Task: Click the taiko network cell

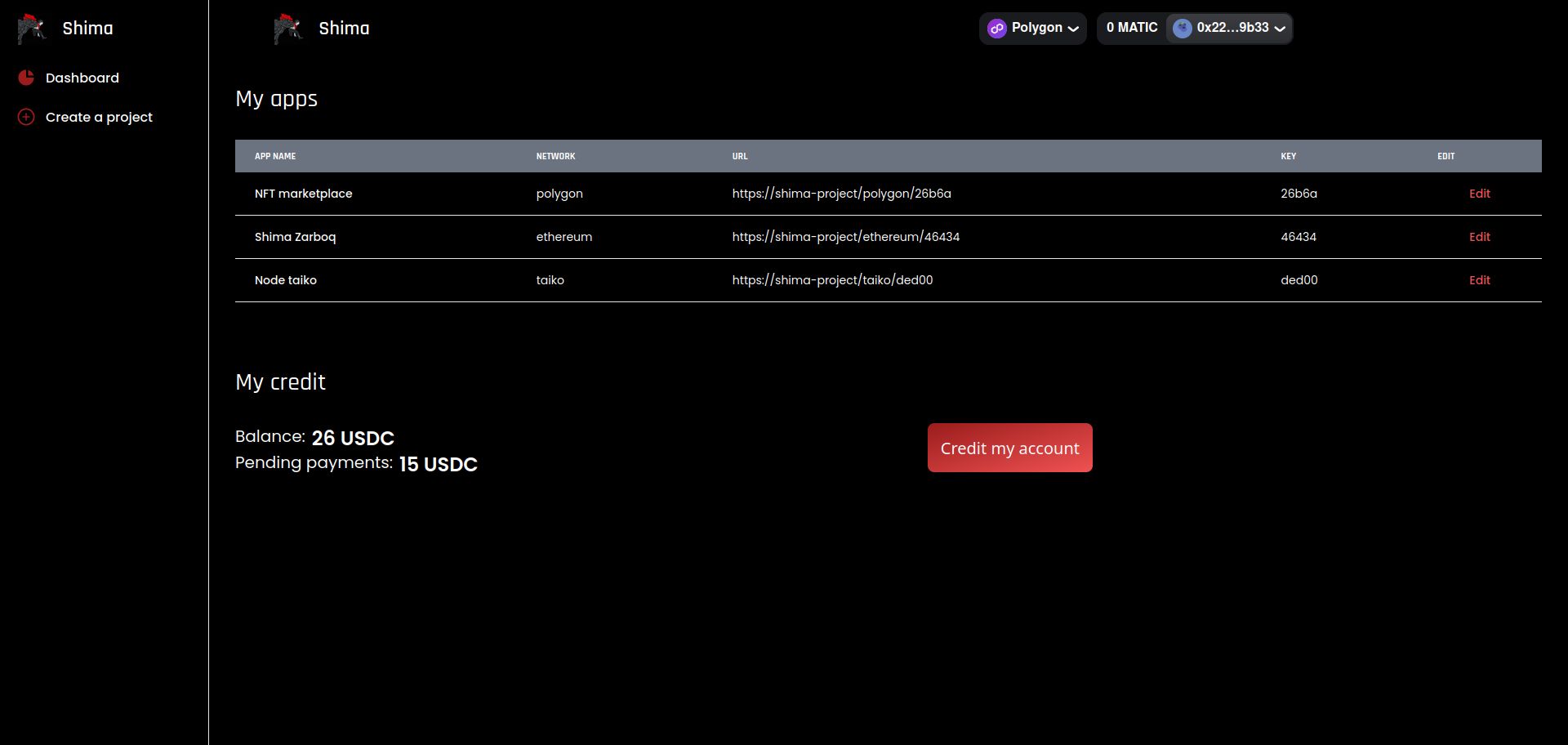Action: click(550, 280)
